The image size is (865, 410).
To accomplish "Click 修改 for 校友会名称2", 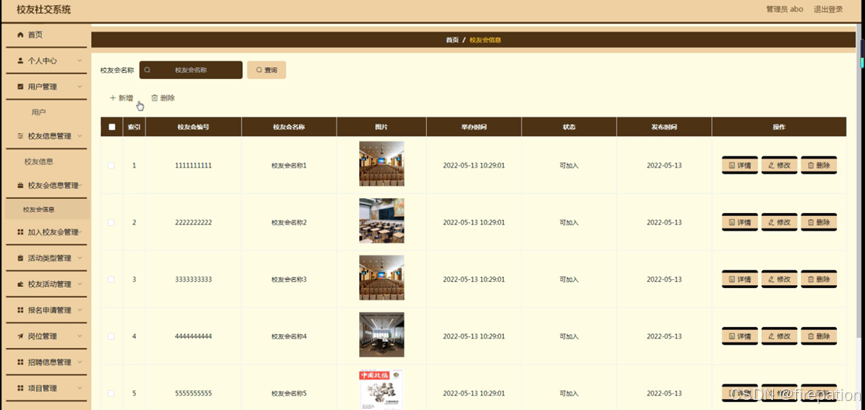I will click(x=779, y=222).
